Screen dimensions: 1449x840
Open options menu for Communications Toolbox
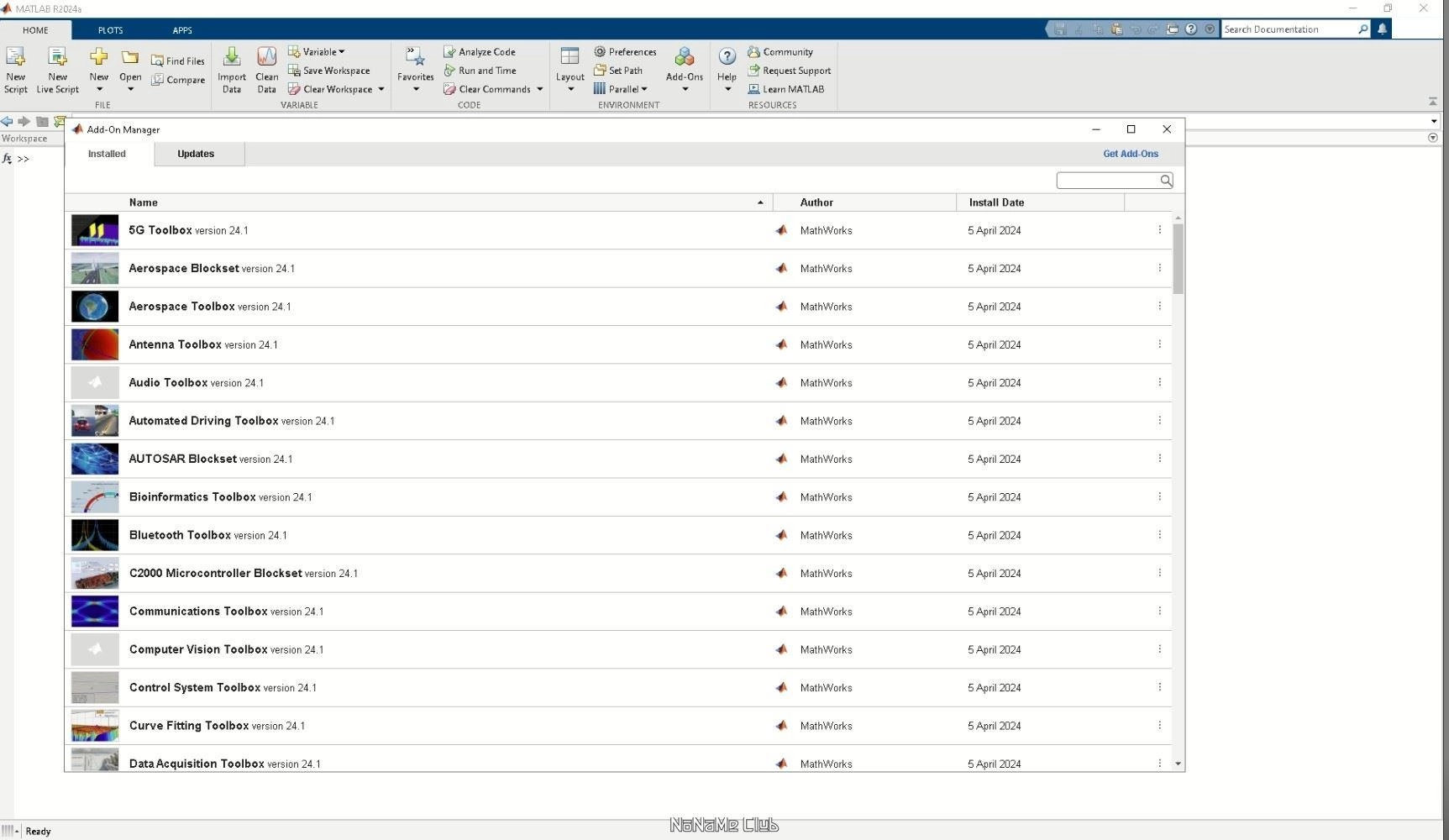pyautogui.click(x=1160, y=612)
